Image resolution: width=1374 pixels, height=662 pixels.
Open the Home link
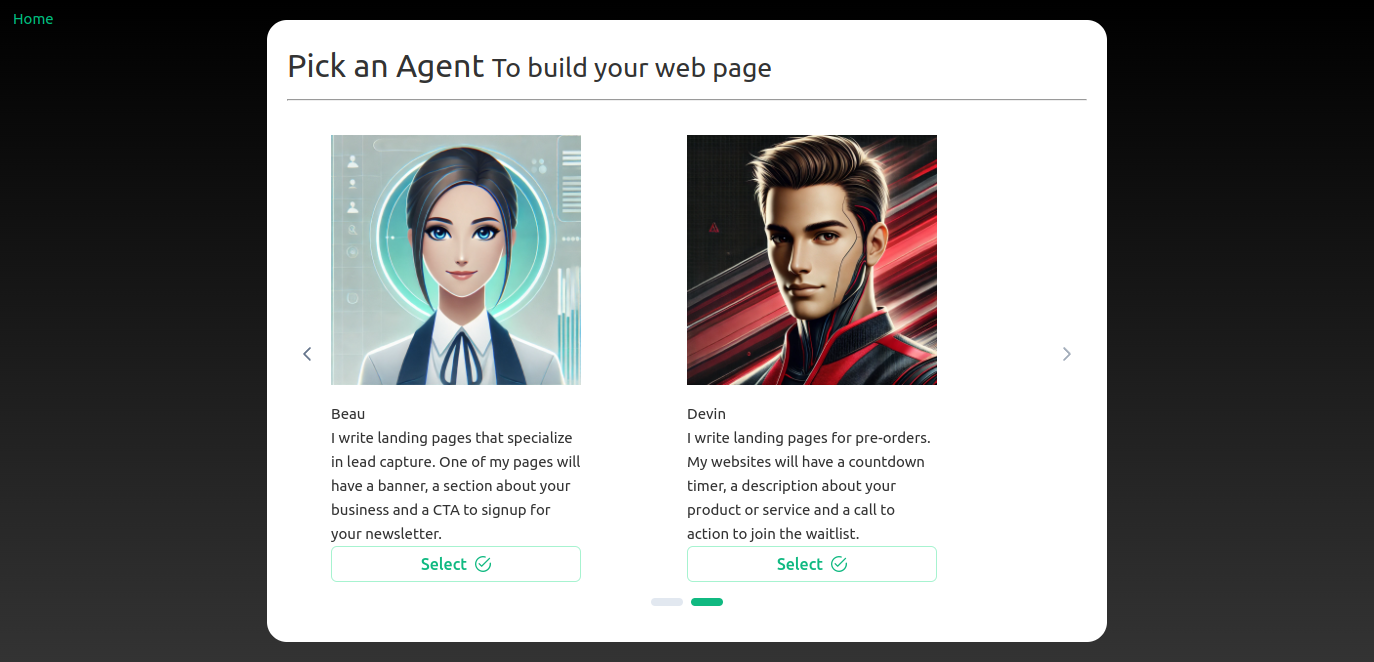33,19
